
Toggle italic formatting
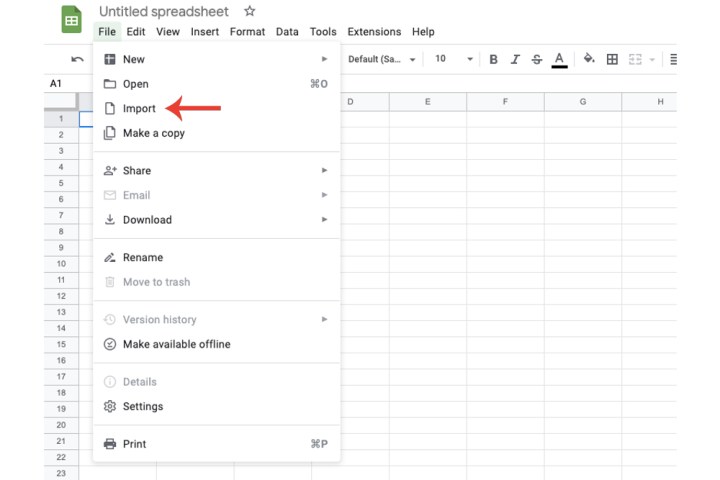(x=515, y=60)
